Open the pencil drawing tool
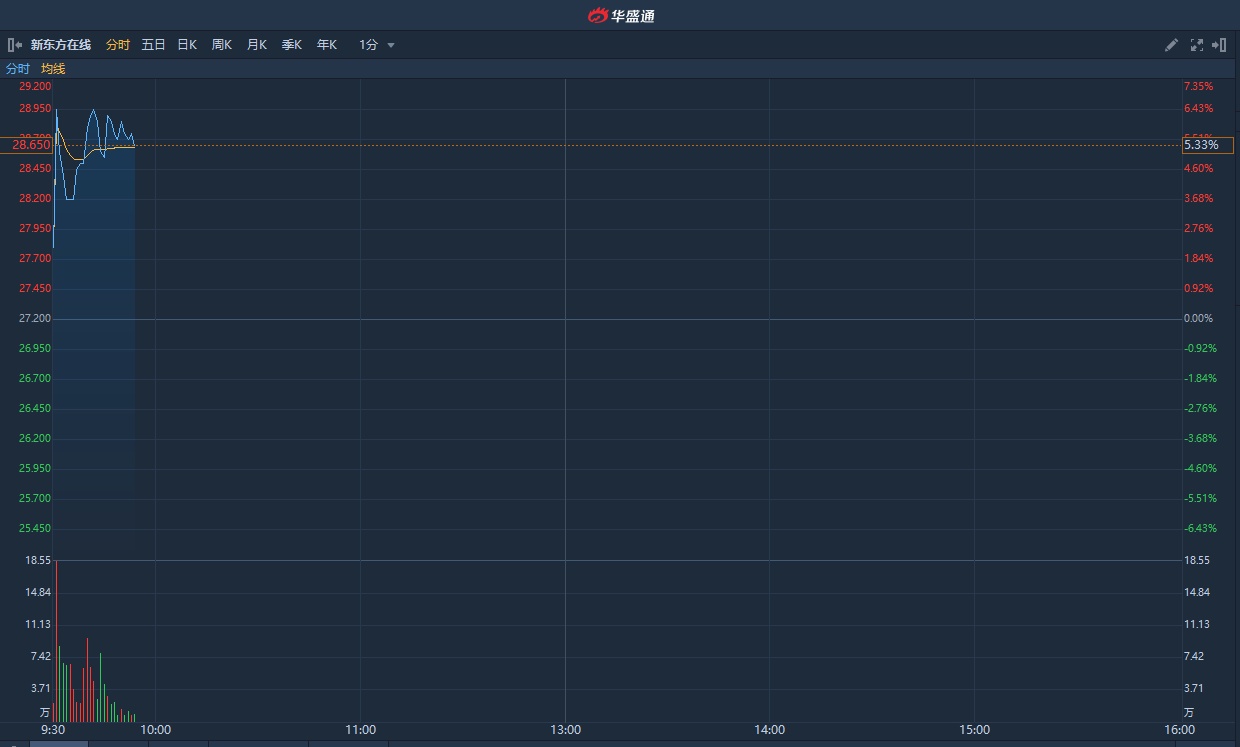 pyautogui.click(x=1172, y=45)
